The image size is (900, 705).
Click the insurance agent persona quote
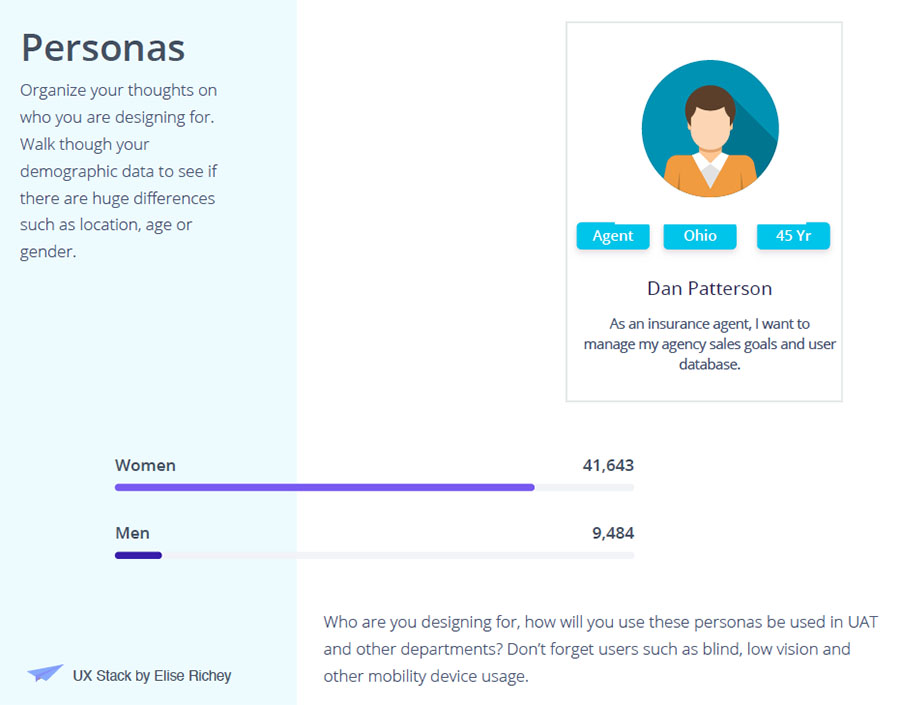point(710,344)
